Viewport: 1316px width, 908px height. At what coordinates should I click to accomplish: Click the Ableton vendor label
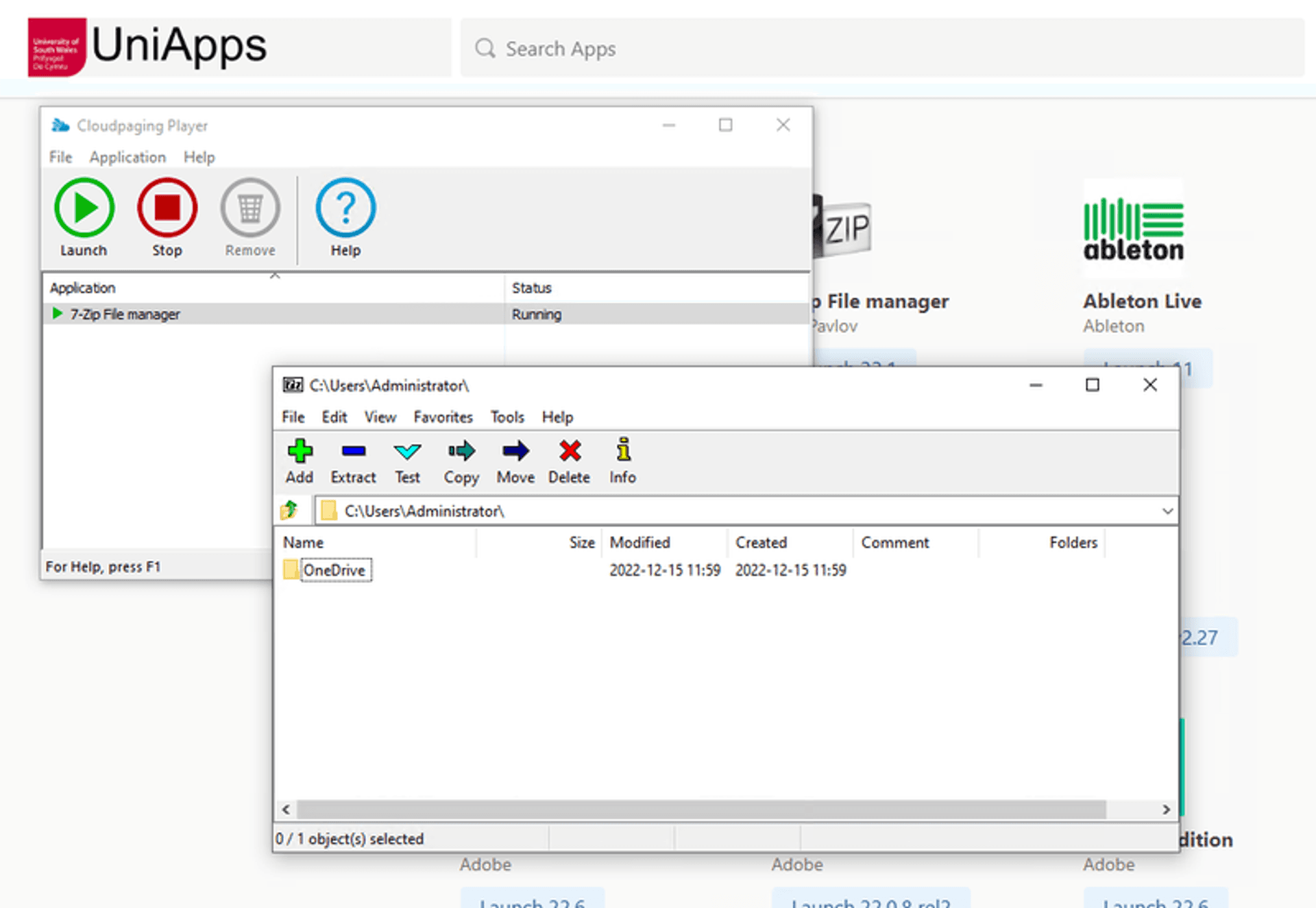(1113, 326)
